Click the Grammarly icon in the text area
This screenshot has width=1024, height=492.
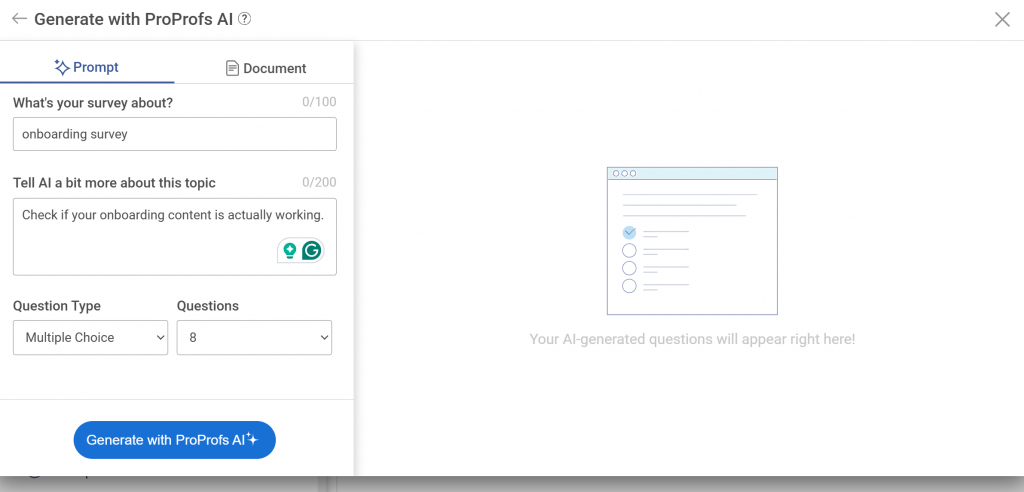pos(311,251)
